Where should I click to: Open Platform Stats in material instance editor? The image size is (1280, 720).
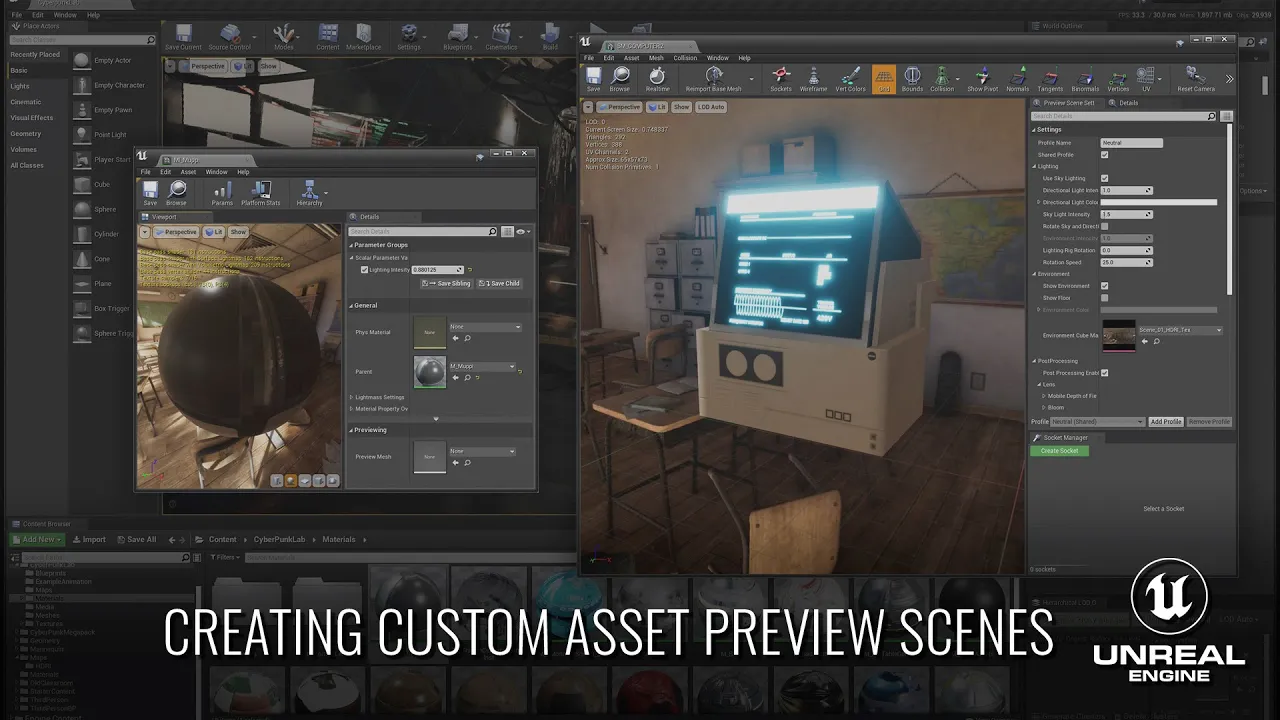[x=260, y=193]
